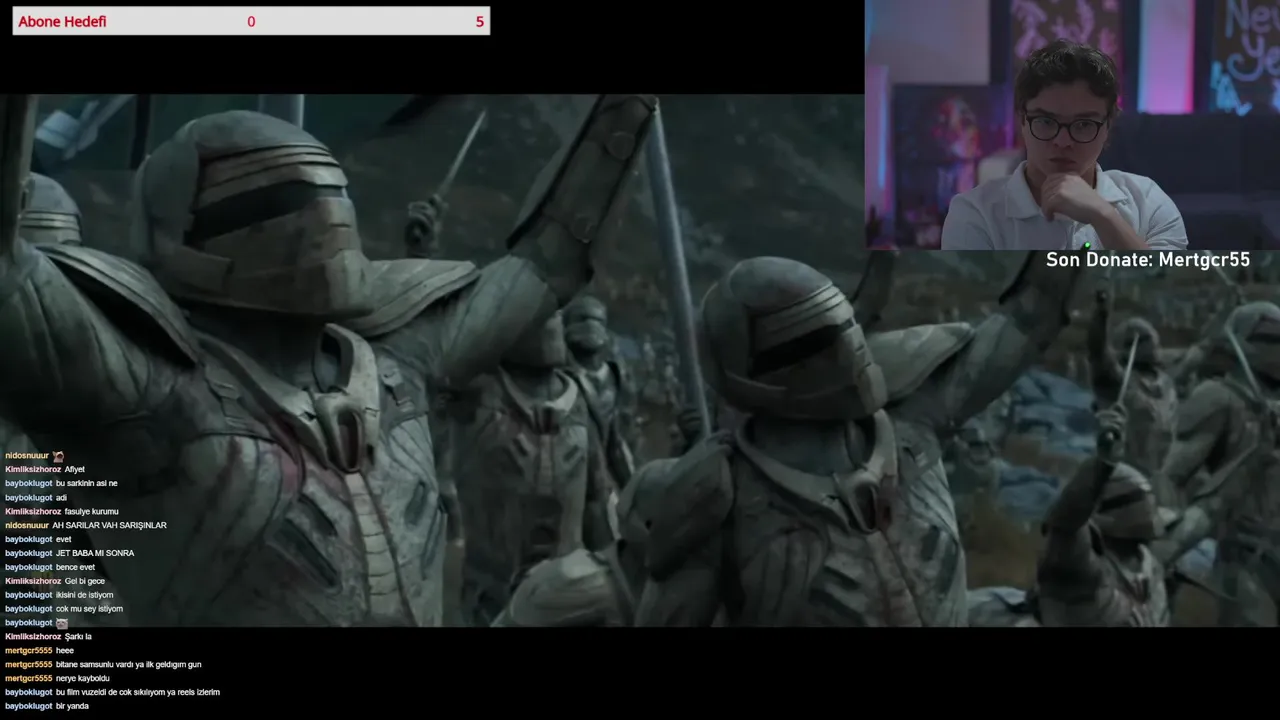Click chat message 'heee'
Image resolution: width=1280 pixels, height=720 pixels.
coord(65,651)
